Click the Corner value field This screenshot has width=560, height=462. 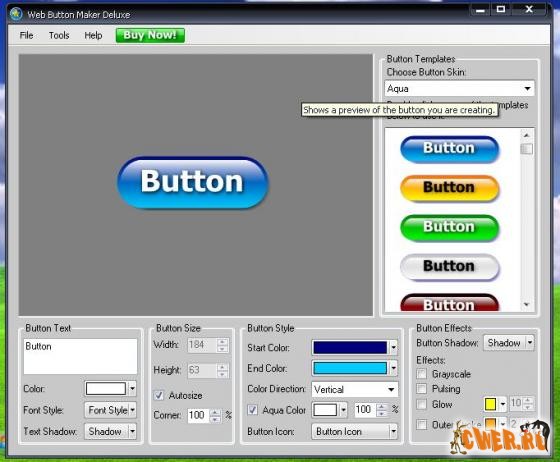click(x=198, y=415)
